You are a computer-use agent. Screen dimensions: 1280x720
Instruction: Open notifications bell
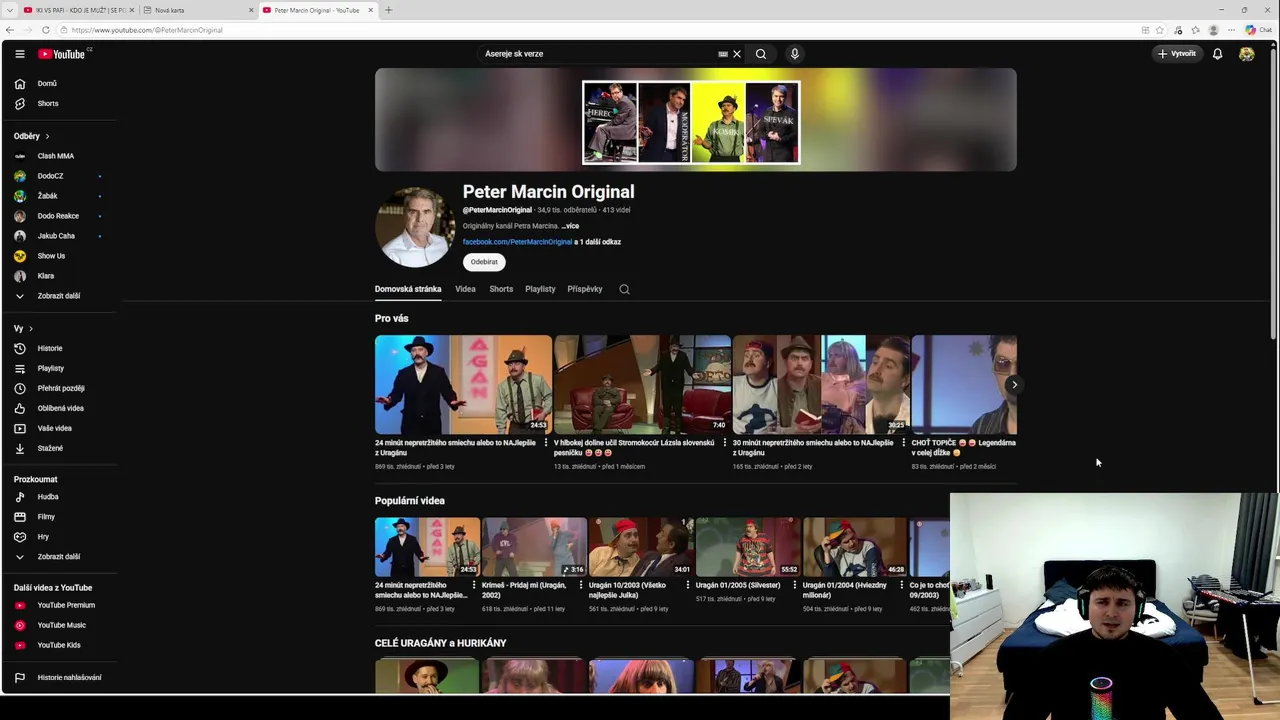(1217, 54)
